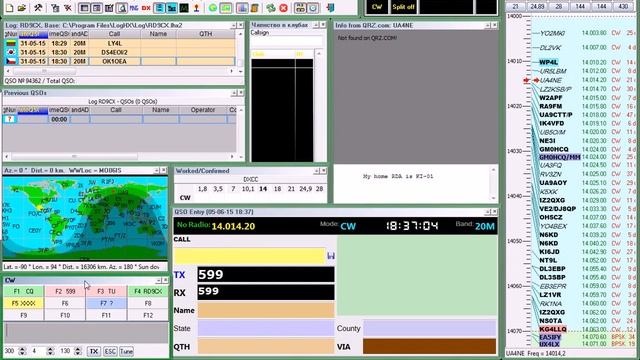This screenshot has height=360, width=640.
Task: Click the brown VIA input field
Action: [x=429, y=347]
